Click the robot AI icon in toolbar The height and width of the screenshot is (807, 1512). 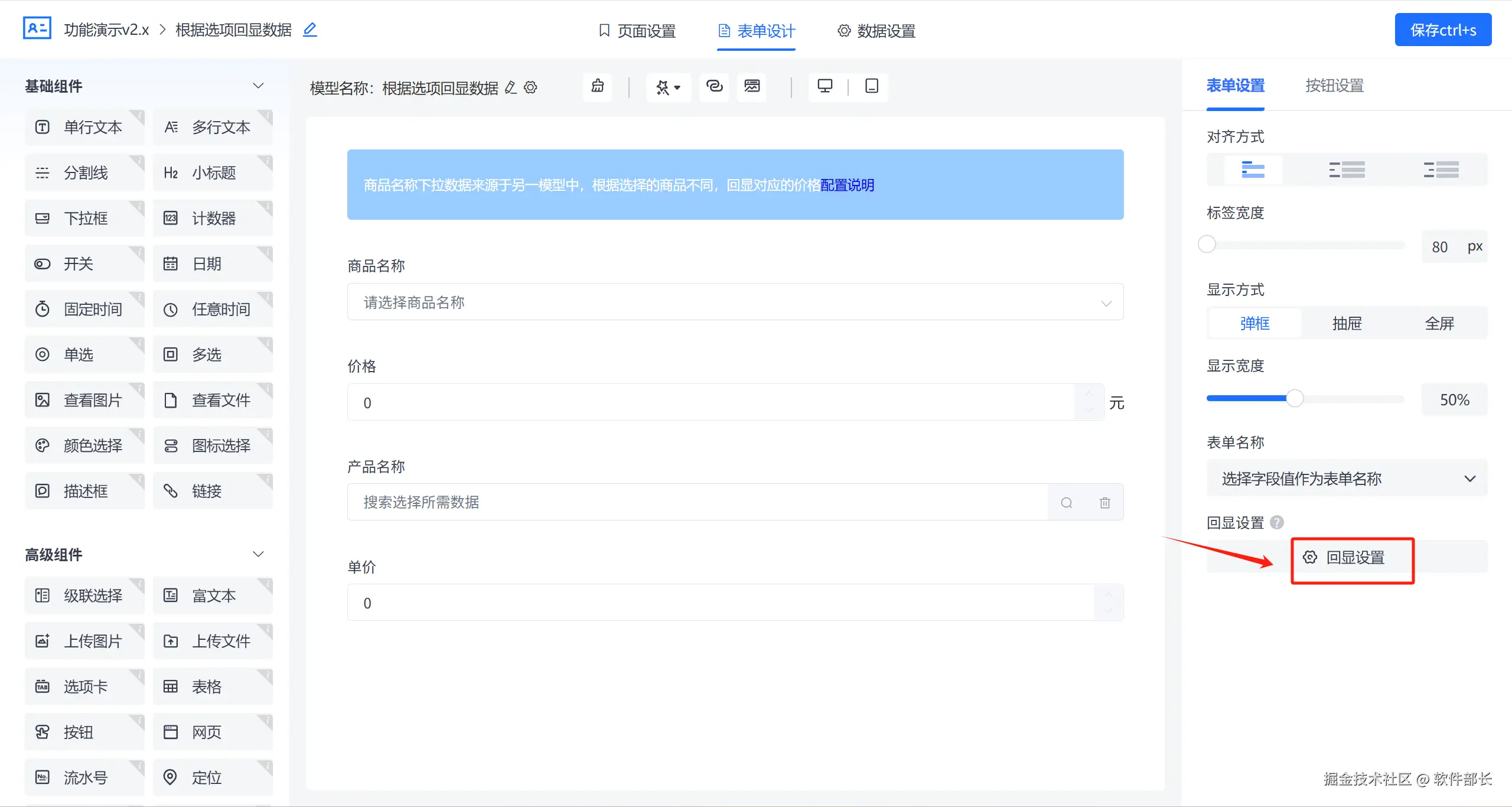pyautogui.click(x=597, y=86)
